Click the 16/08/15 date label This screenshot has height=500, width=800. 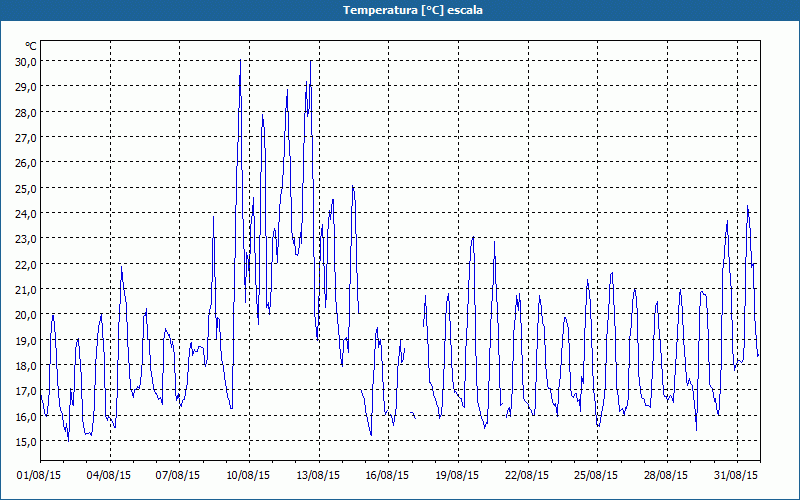(387, 475)
